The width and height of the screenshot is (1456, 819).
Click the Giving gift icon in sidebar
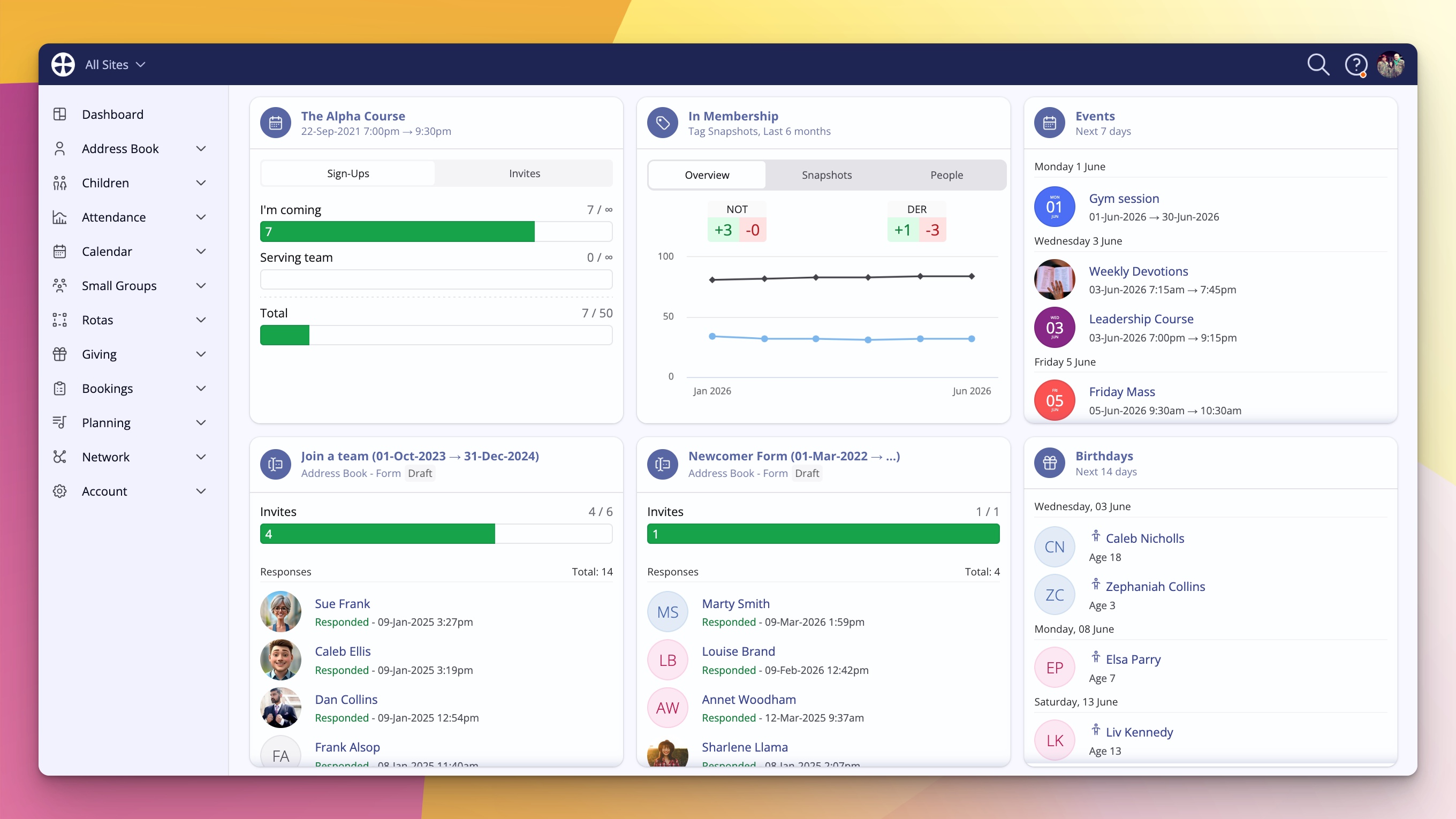pos(59,354)
